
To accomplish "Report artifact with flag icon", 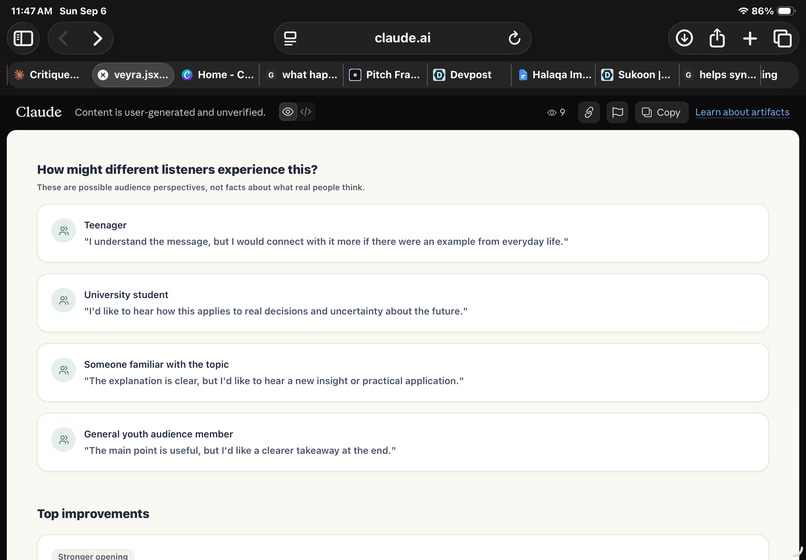I will 617,112.
